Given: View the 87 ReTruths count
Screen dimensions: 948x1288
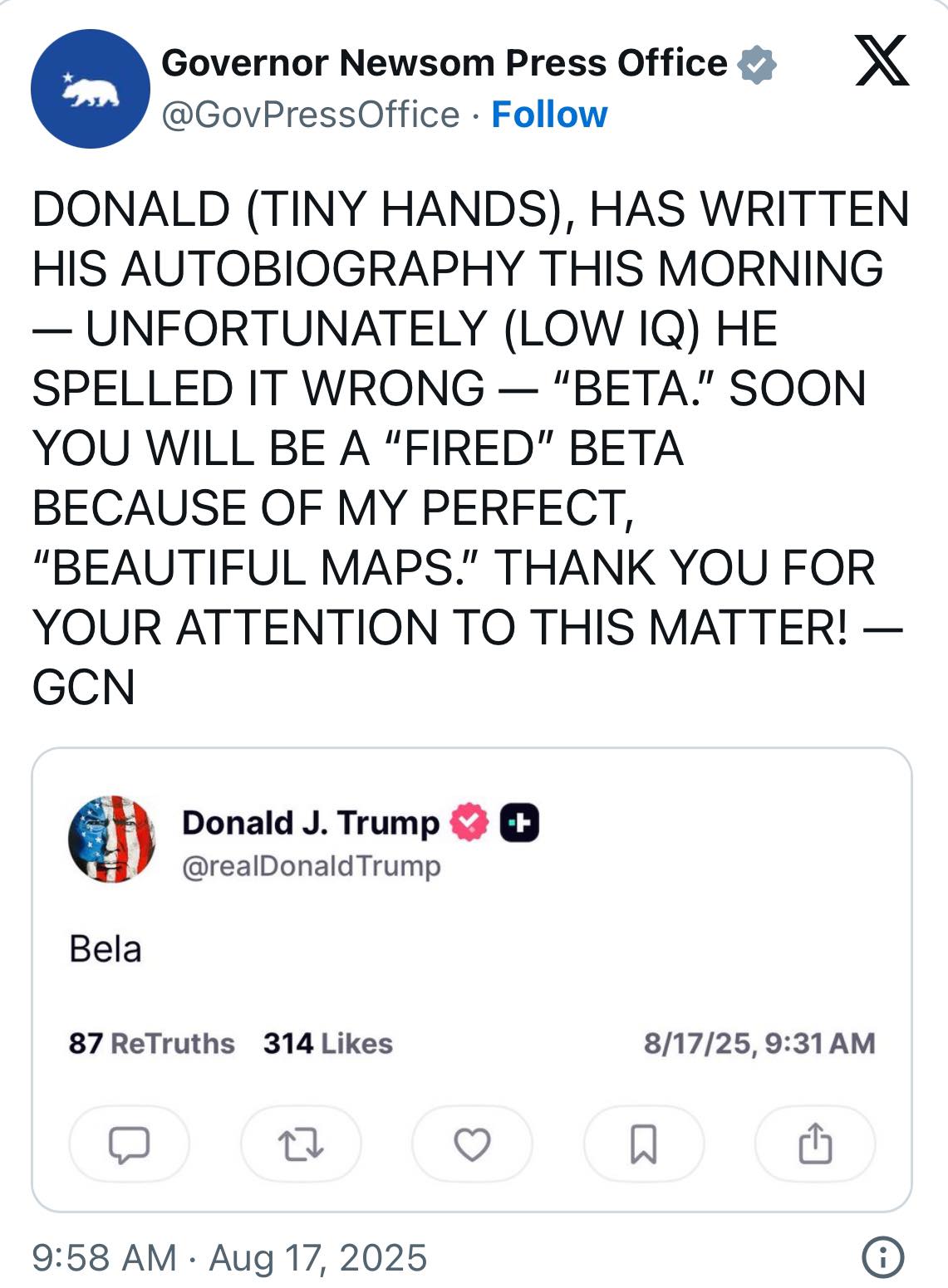Looking at the screenshot, I should coord(151,1043).
